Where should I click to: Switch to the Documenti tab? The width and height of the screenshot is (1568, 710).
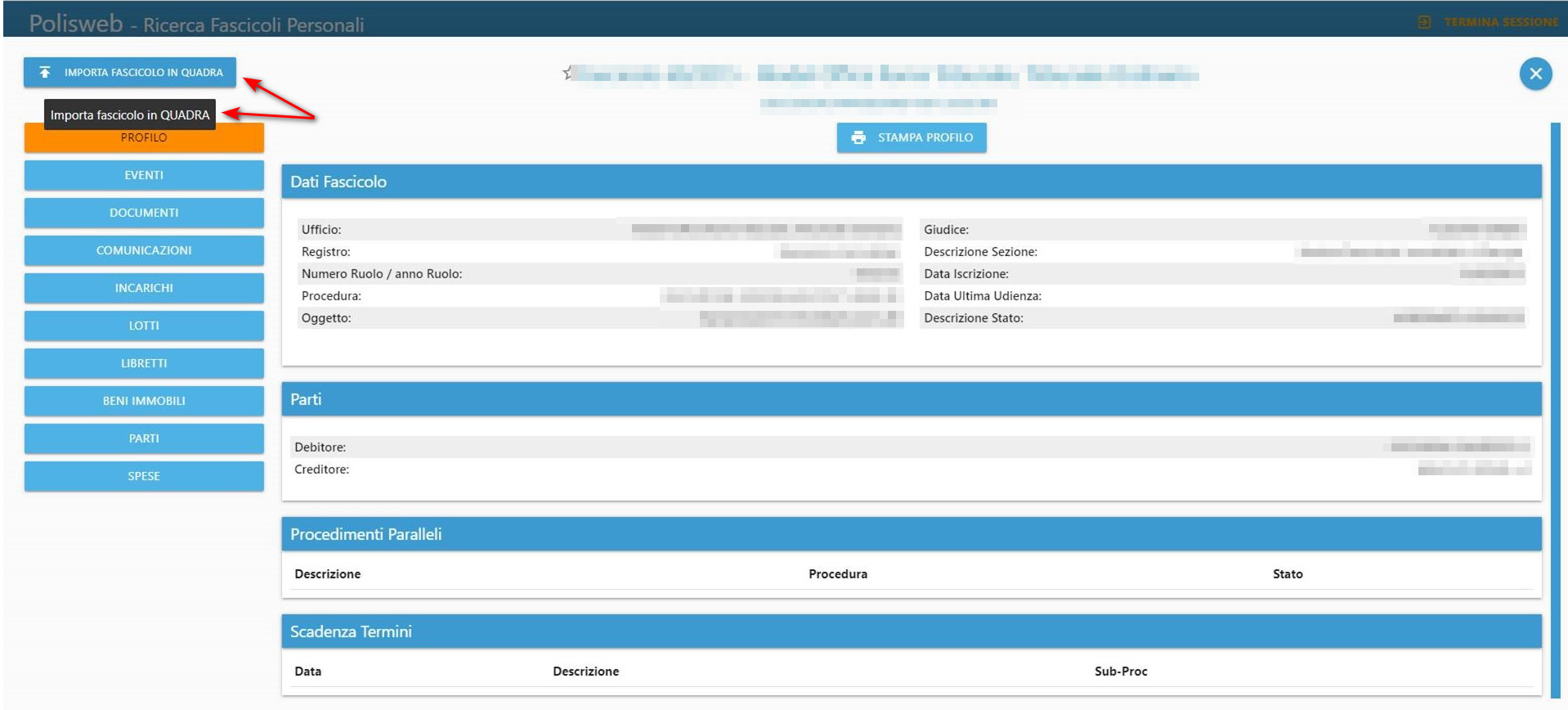[144, 213]
